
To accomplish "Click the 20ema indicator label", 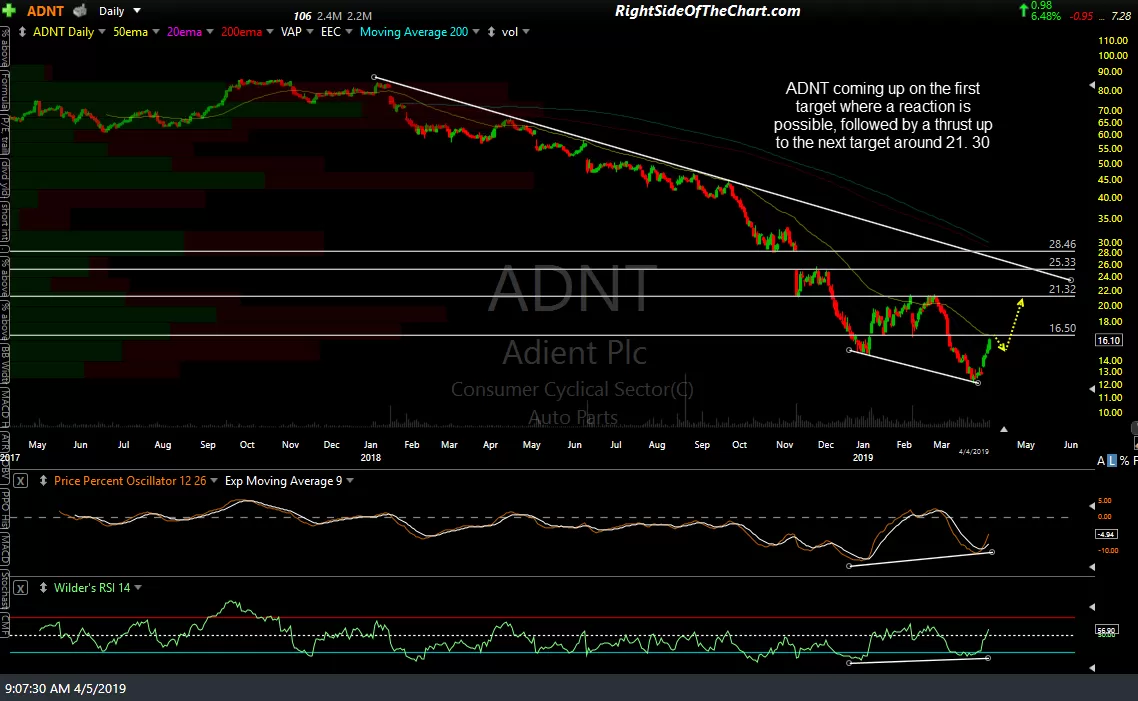I will pos(184,32).
